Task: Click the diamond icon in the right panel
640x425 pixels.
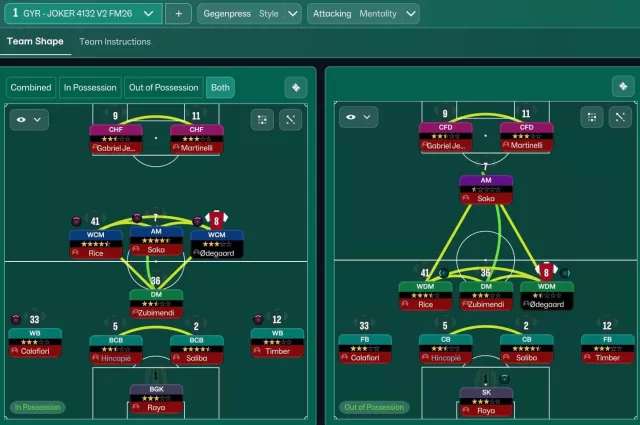Action: pyautogui.click(x=623, y=86)
